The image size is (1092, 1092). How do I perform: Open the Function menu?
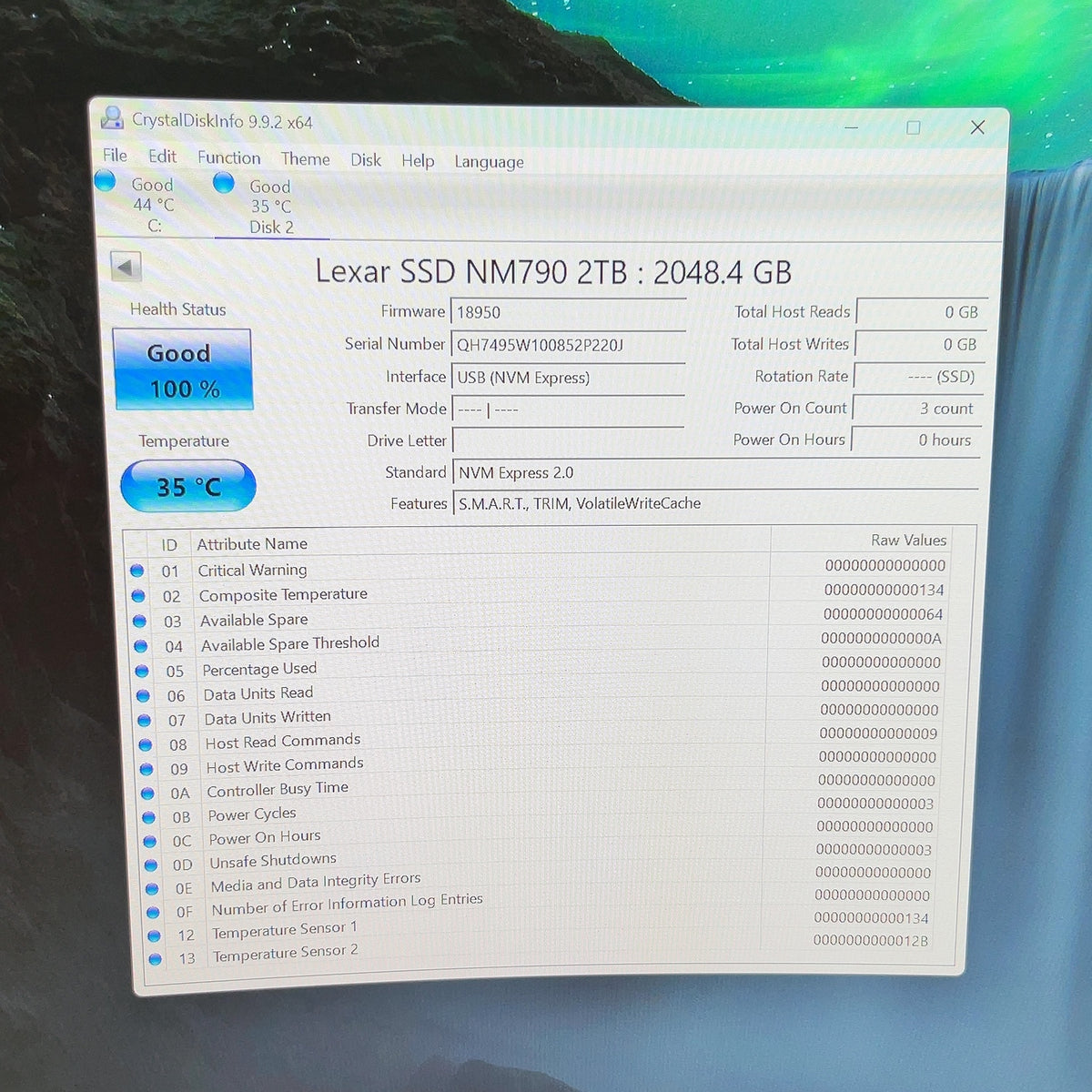(x=228, y=157)
